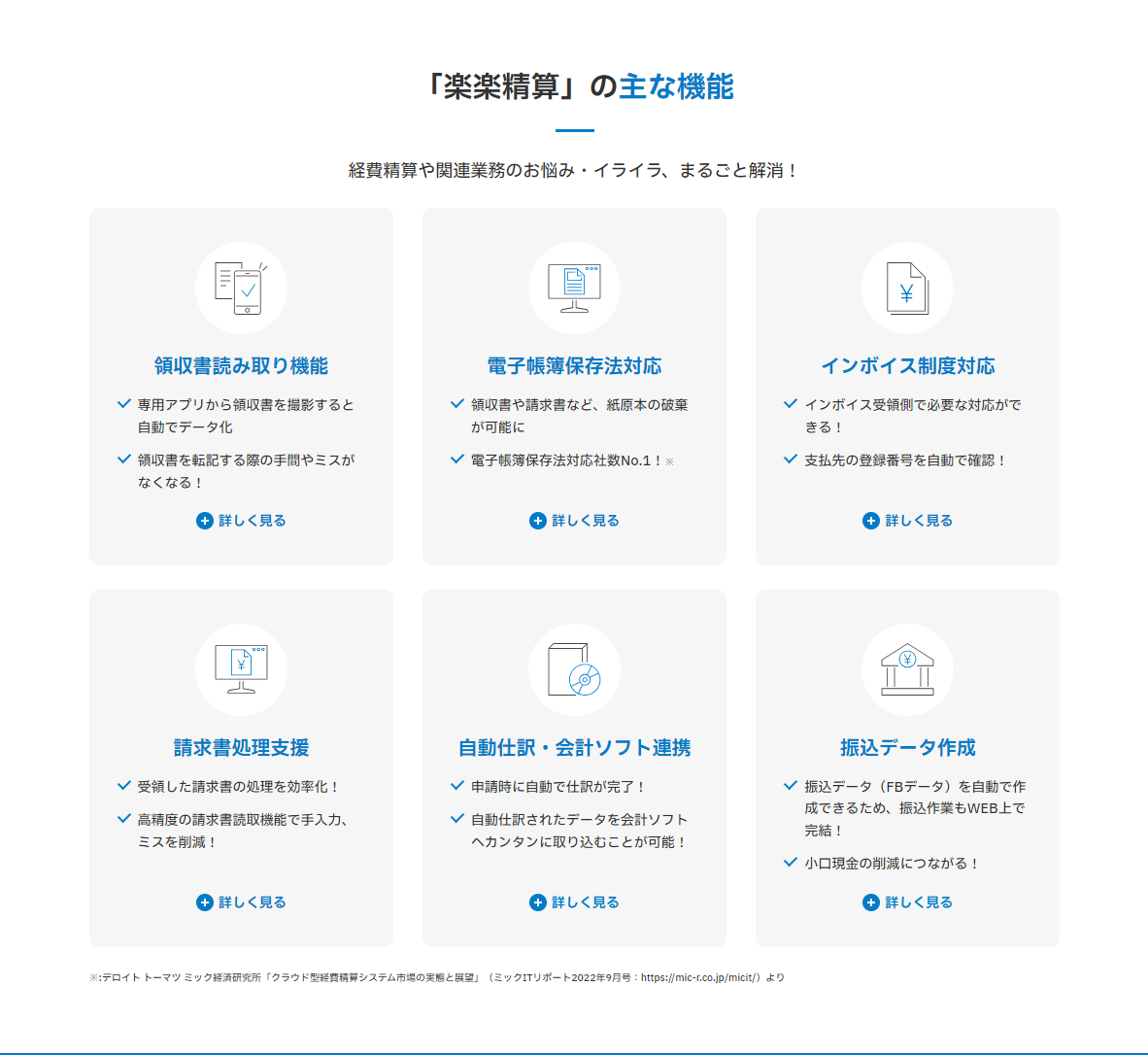Click the 小口現金の削減につながる bullet text

(891, 864)
